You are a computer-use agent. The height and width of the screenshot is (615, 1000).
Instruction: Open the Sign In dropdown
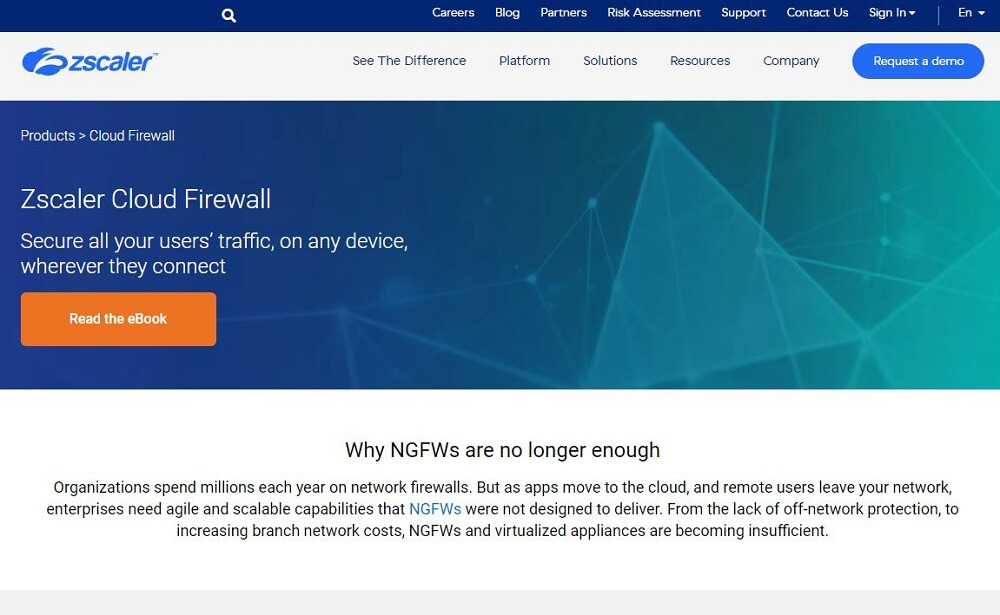[x=891, y=13]
